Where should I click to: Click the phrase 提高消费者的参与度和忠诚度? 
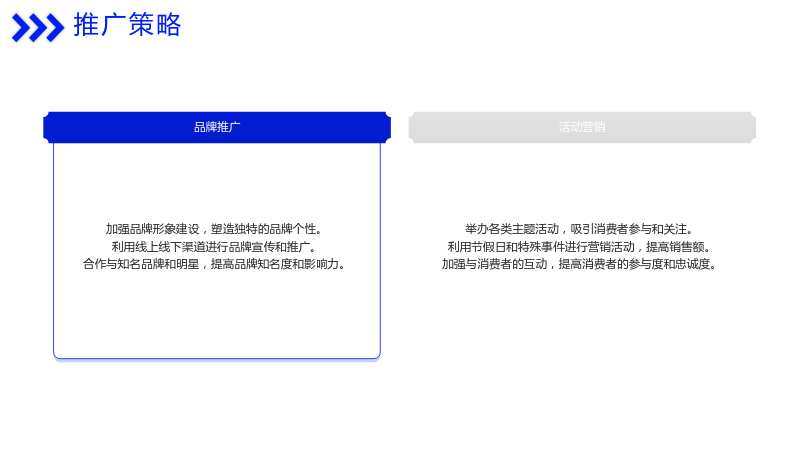point(635,264)
